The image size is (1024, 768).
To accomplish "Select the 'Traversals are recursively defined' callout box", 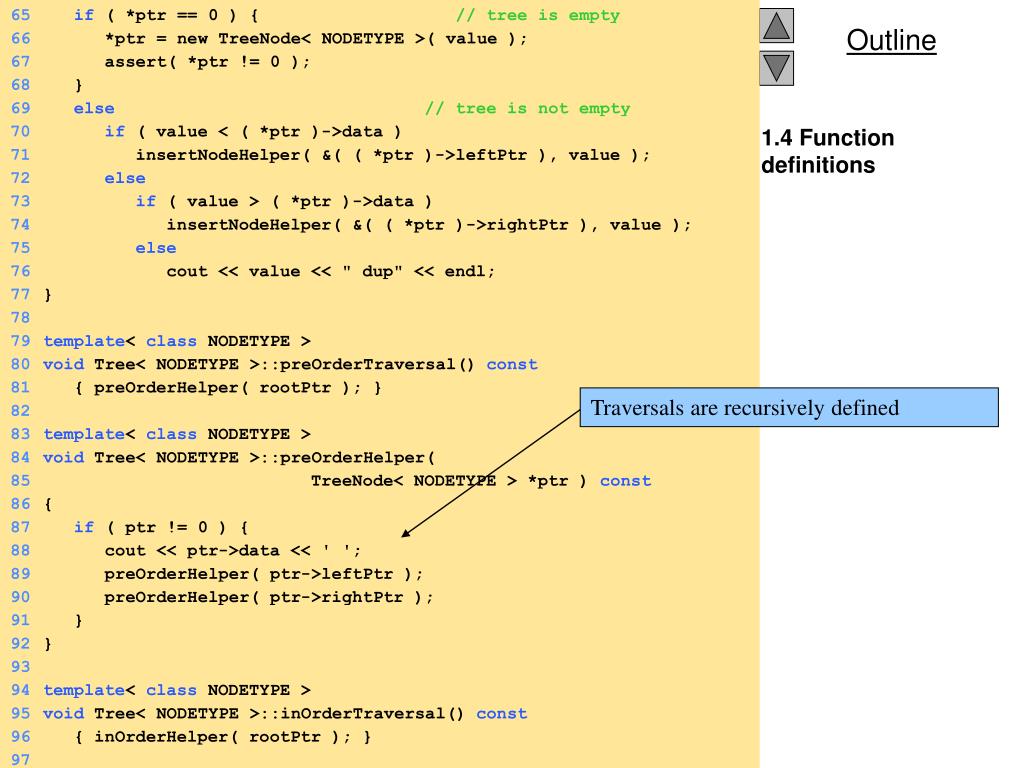I will [x=789, y=408].
